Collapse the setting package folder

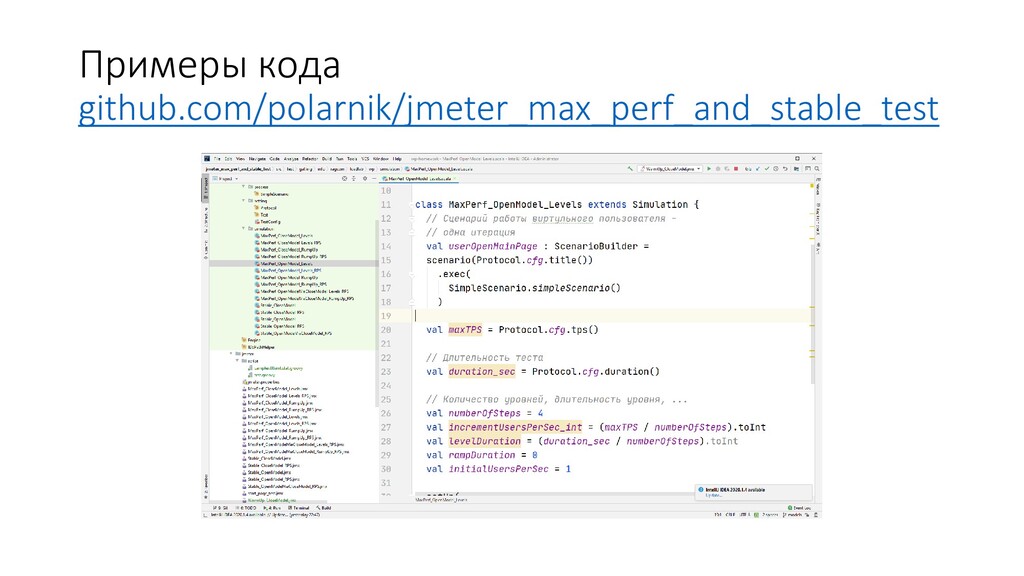coord(244,200)
